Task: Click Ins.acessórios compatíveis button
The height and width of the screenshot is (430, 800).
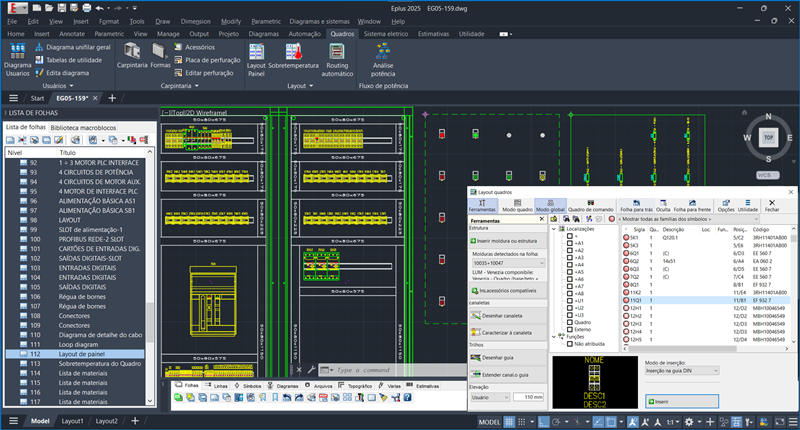Action: [x=507, y=291]
